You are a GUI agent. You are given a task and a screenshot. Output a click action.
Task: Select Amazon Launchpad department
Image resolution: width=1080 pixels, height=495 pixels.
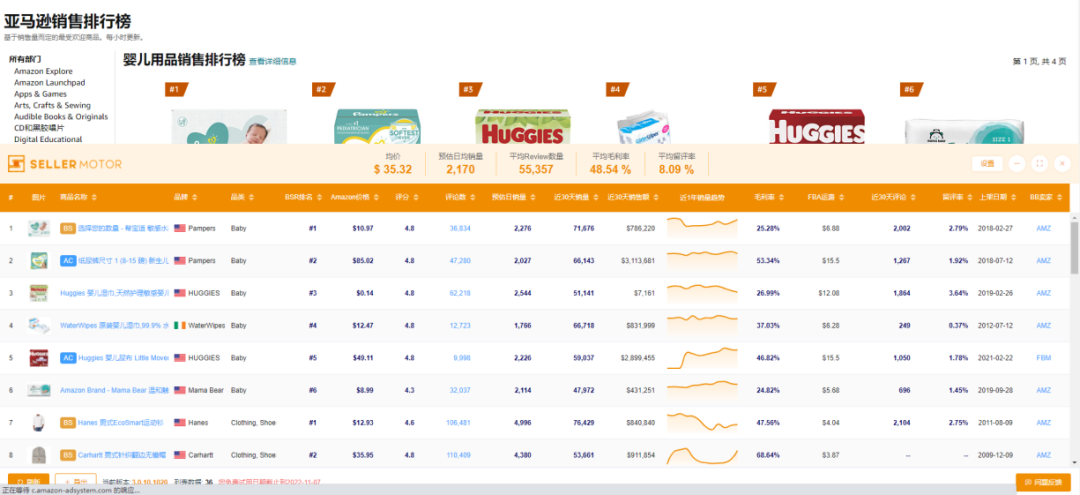50,83
